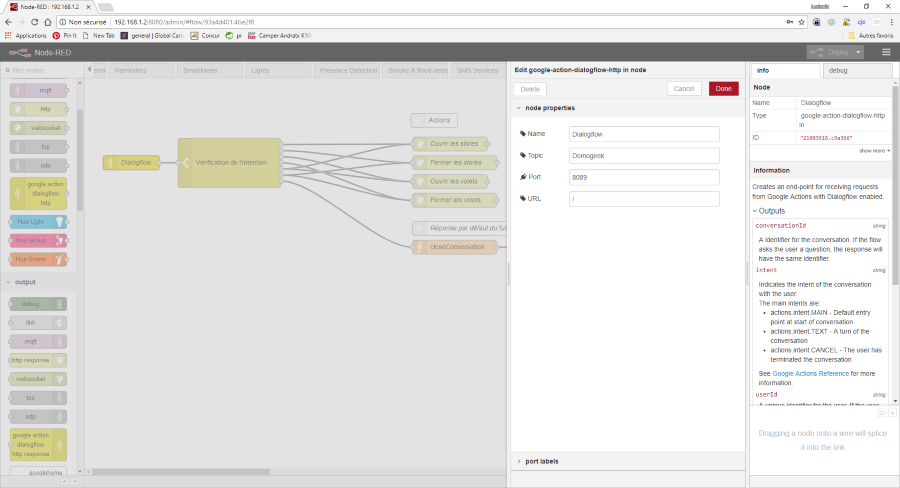Select the websocket input palette node
This screenshot has height=488, width=900.
(x=38, y=128)
